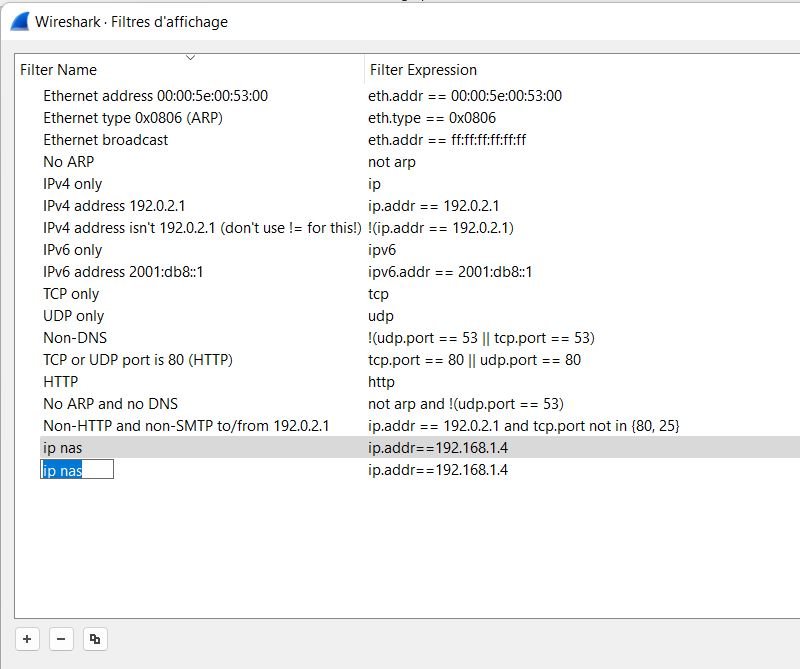Image resolution: width=800 pixels, height=669 pixels.
Task: Select the IPv4 only filter
Action: pos(72,184)
